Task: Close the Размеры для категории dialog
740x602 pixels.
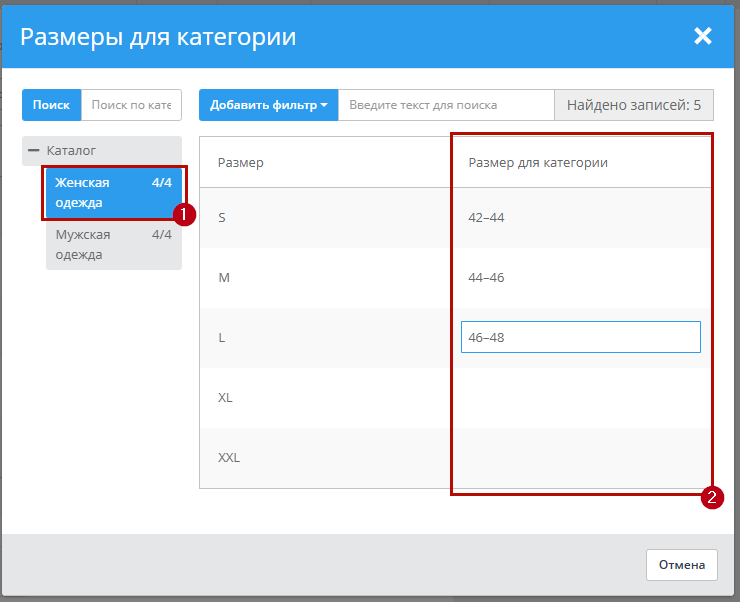Action: 702,36
